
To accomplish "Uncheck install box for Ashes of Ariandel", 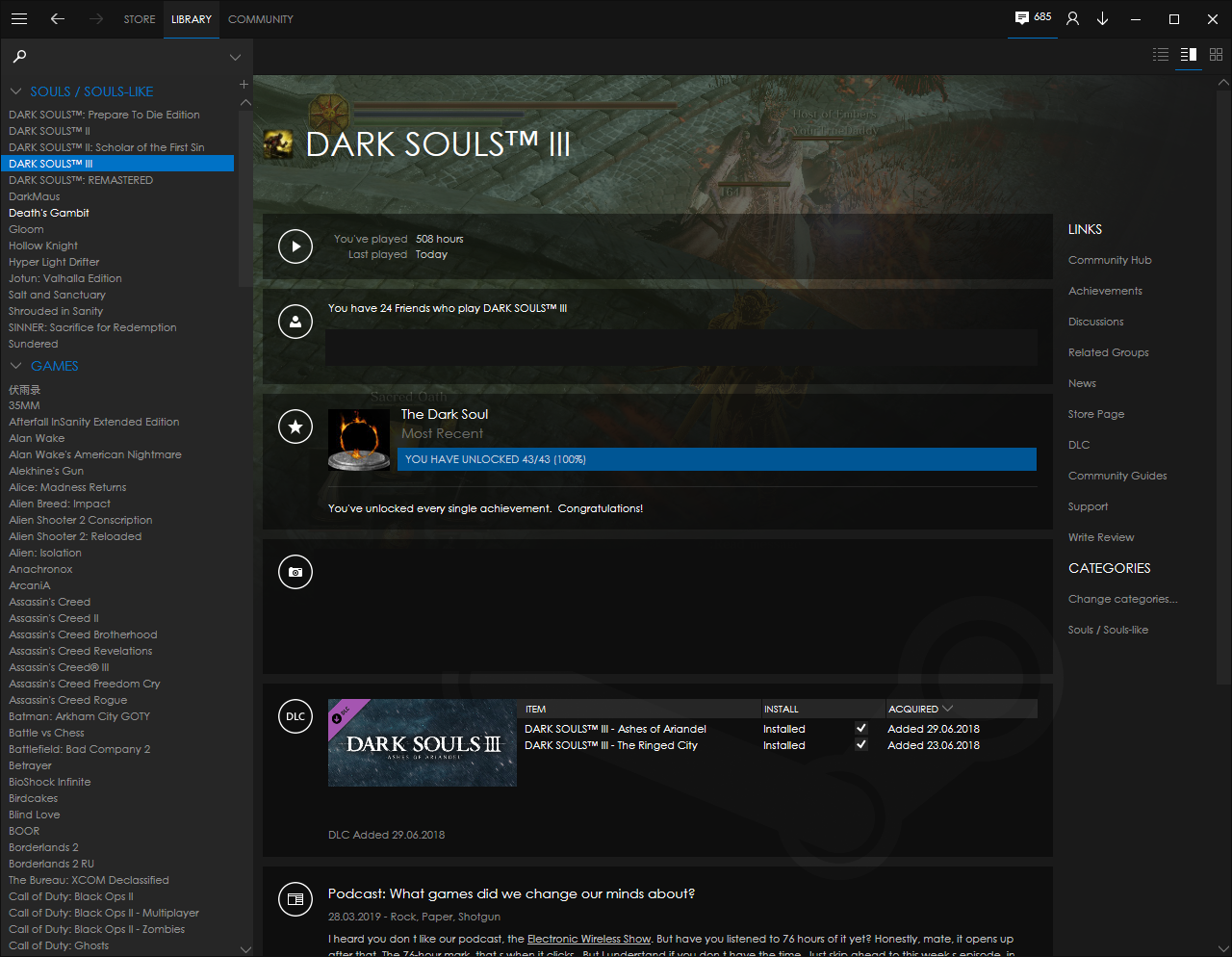I will point(861,729).
